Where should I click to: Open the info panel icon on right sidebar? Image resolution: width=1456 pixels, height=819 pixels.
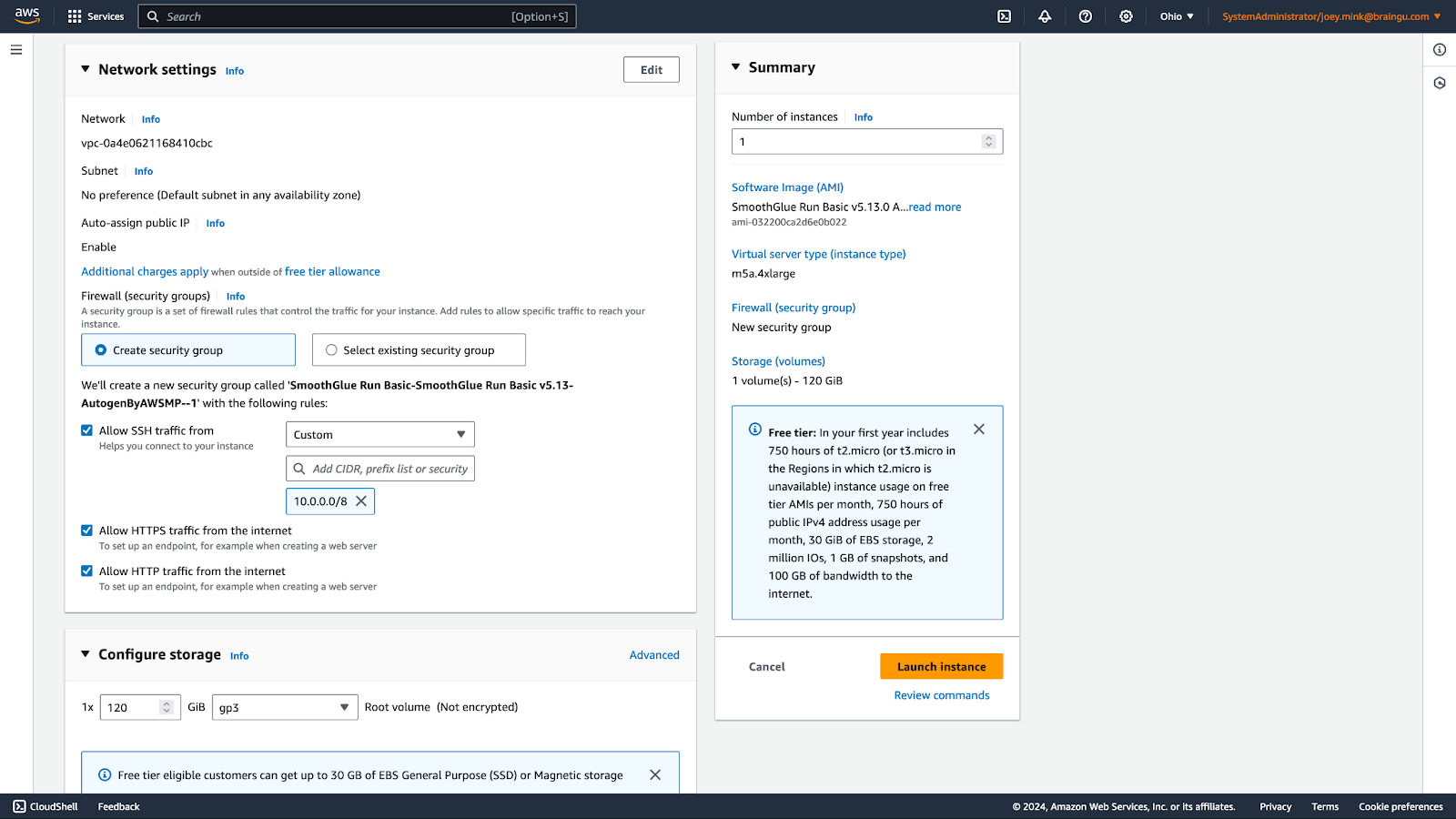point(1440,50)
